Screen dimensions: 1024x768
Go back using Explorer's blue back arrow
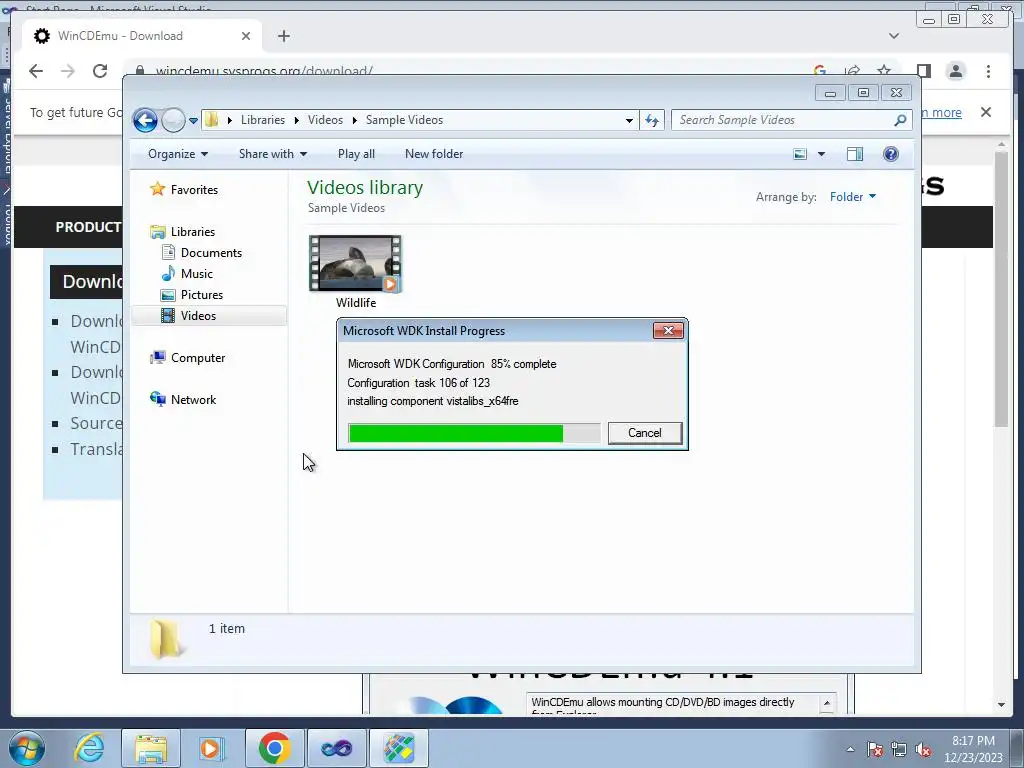click(x=145, y=120)
